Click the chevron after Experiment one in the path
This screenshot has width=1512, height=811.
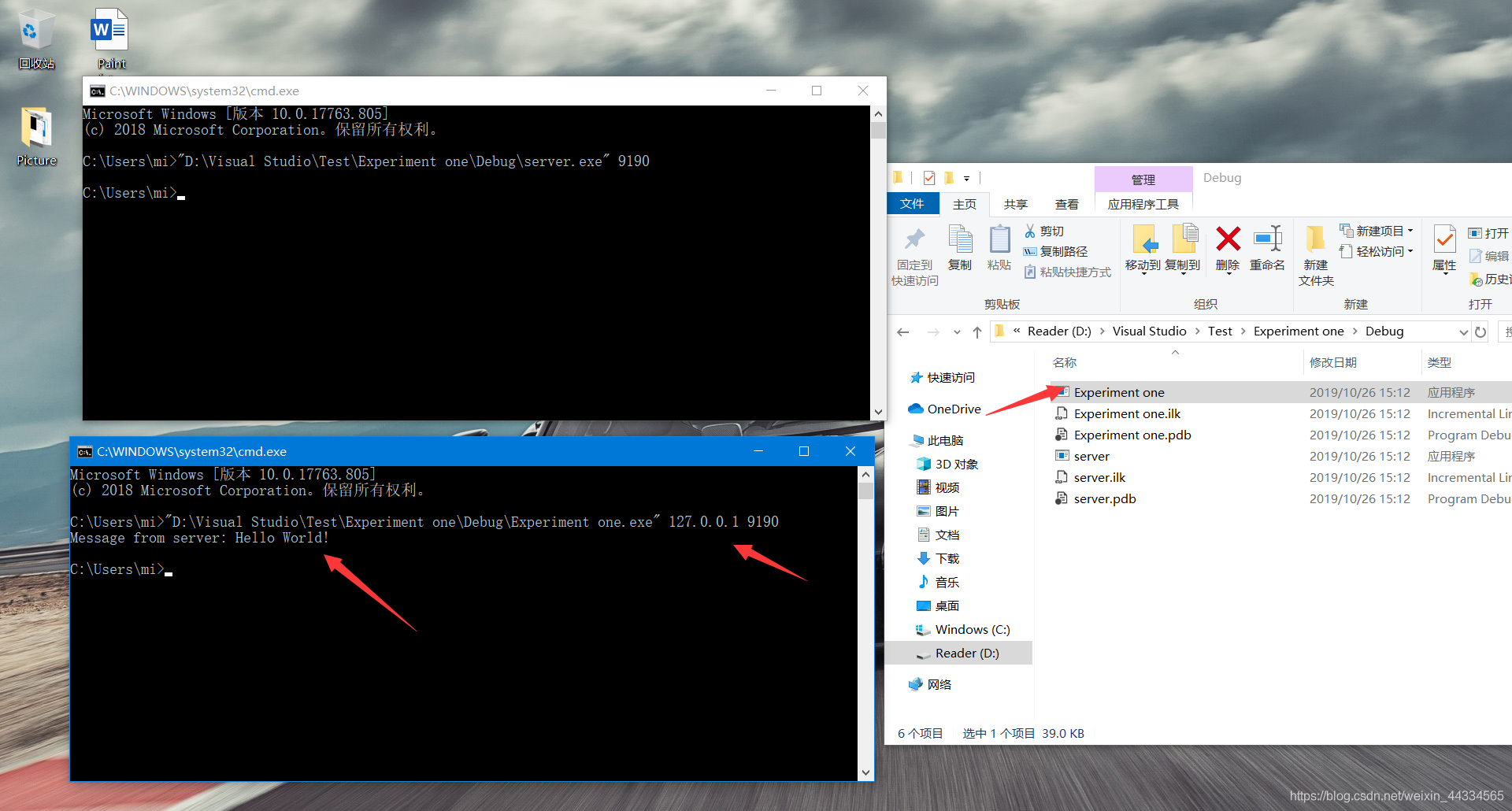(x=1355, y=331)
